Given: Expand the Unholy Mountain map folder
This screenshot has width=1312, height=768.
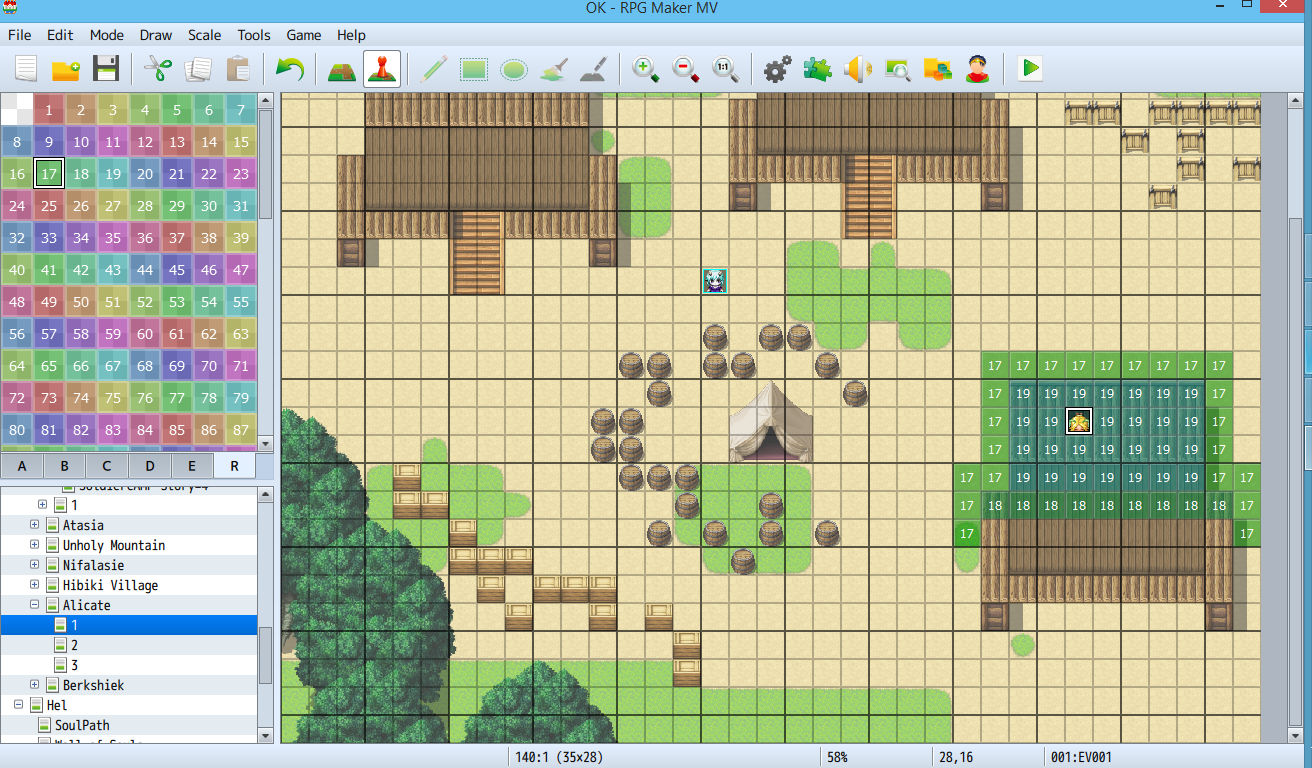Looking at the screenshot, I should [34, 545].
